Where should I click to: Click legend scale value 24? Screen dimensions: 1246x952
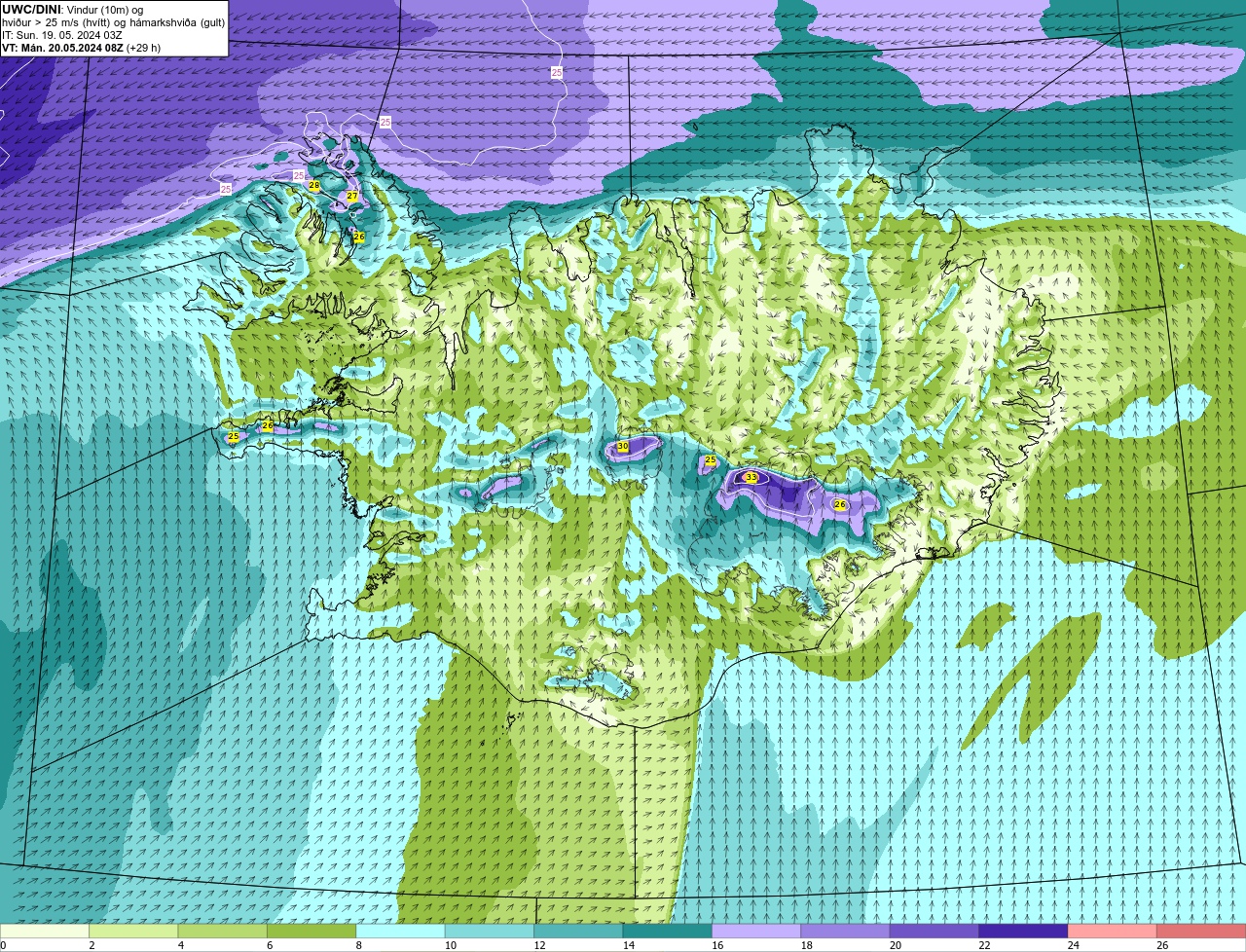pos(1074,945)
